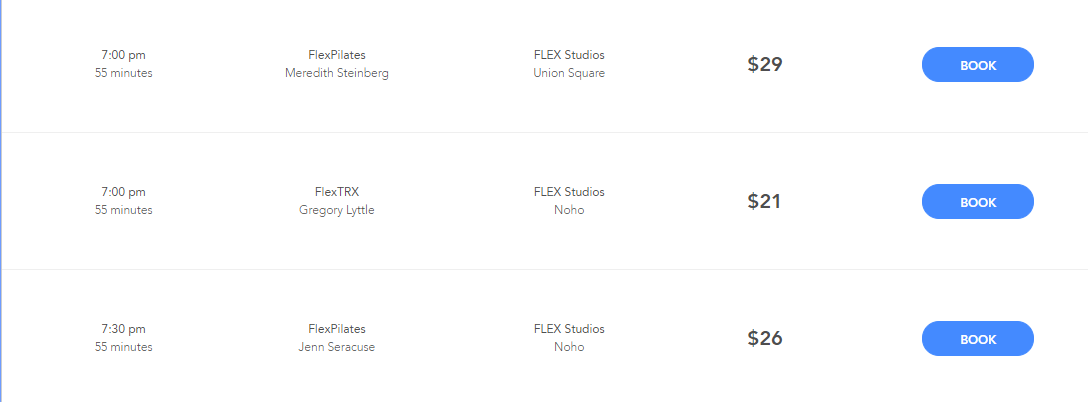
Task: Book the 7:30 pm class with Jenn Seracuse
Action: 977,339
